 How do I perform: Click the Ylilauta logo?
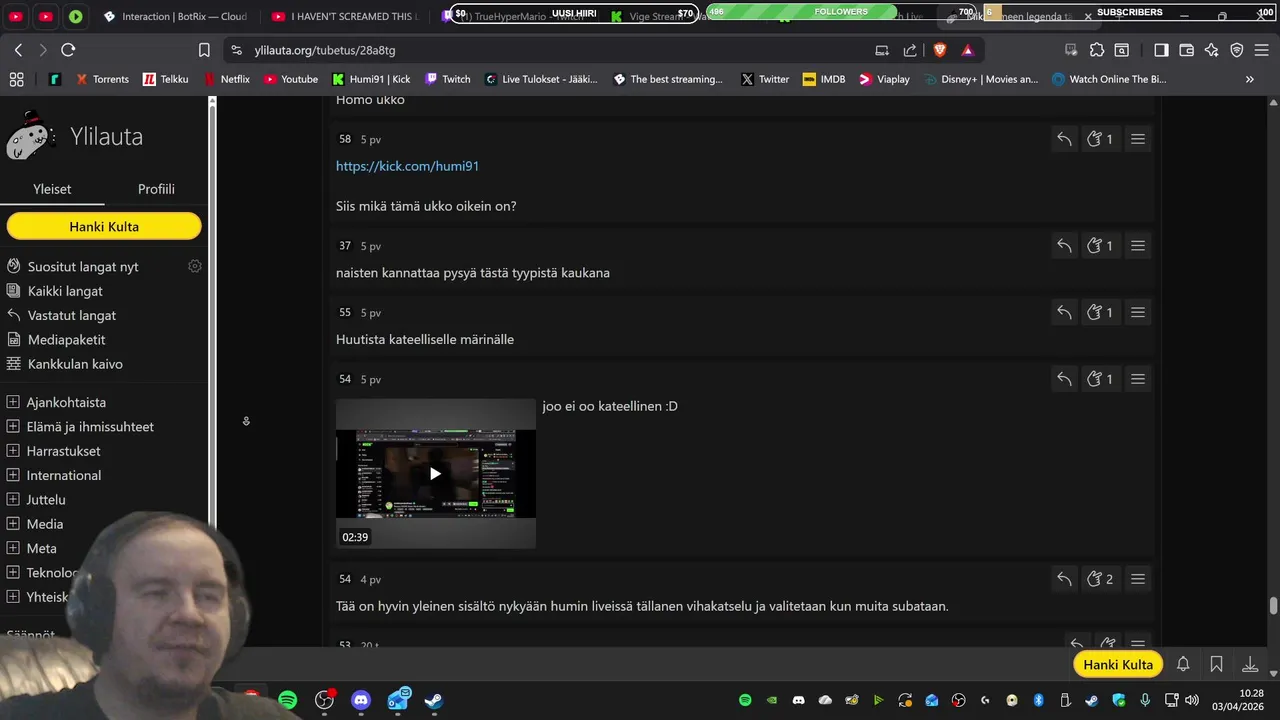tap(75, 137)
